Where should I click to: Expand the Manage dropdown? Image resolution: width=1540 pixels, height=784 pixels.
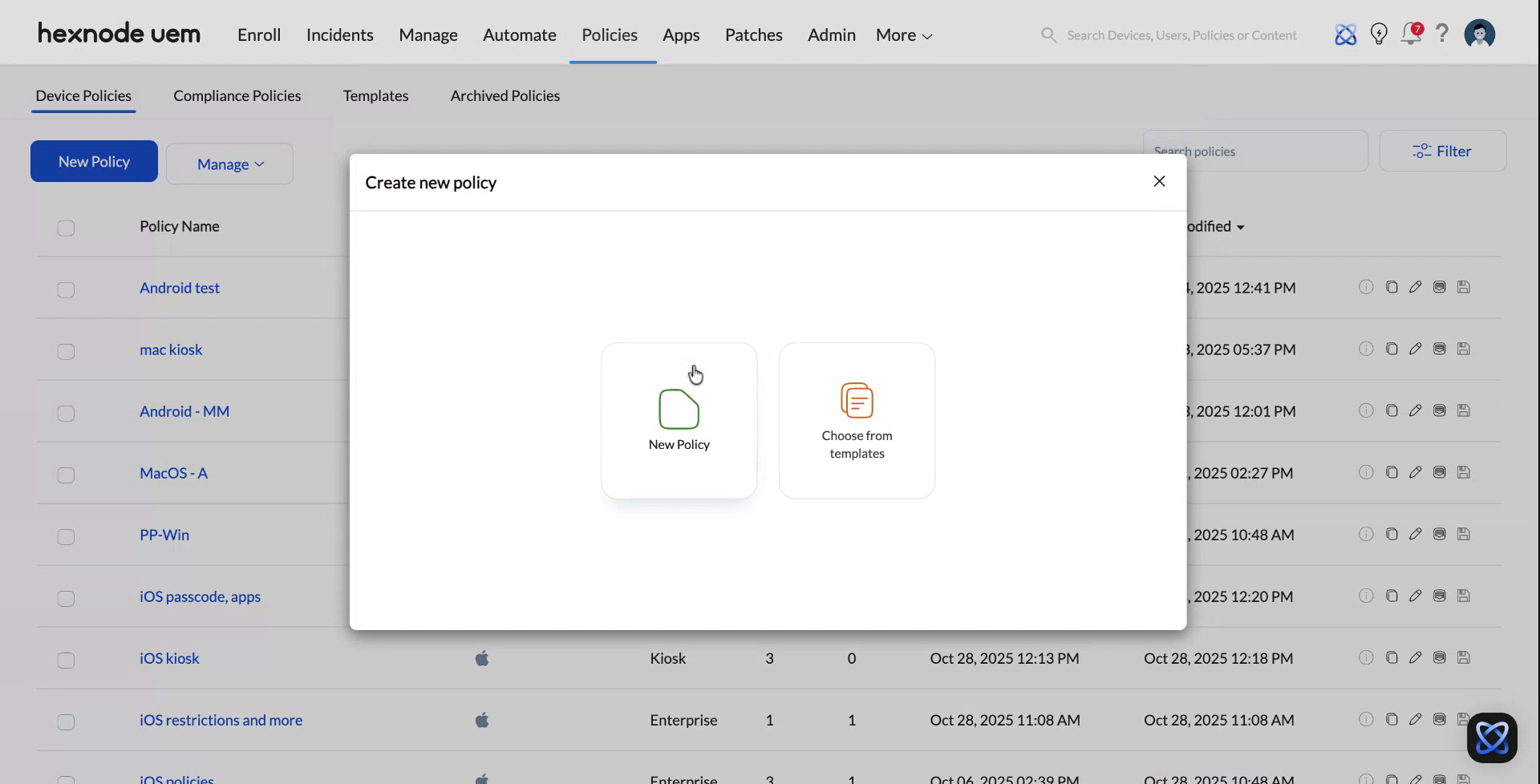click(229, 164)
